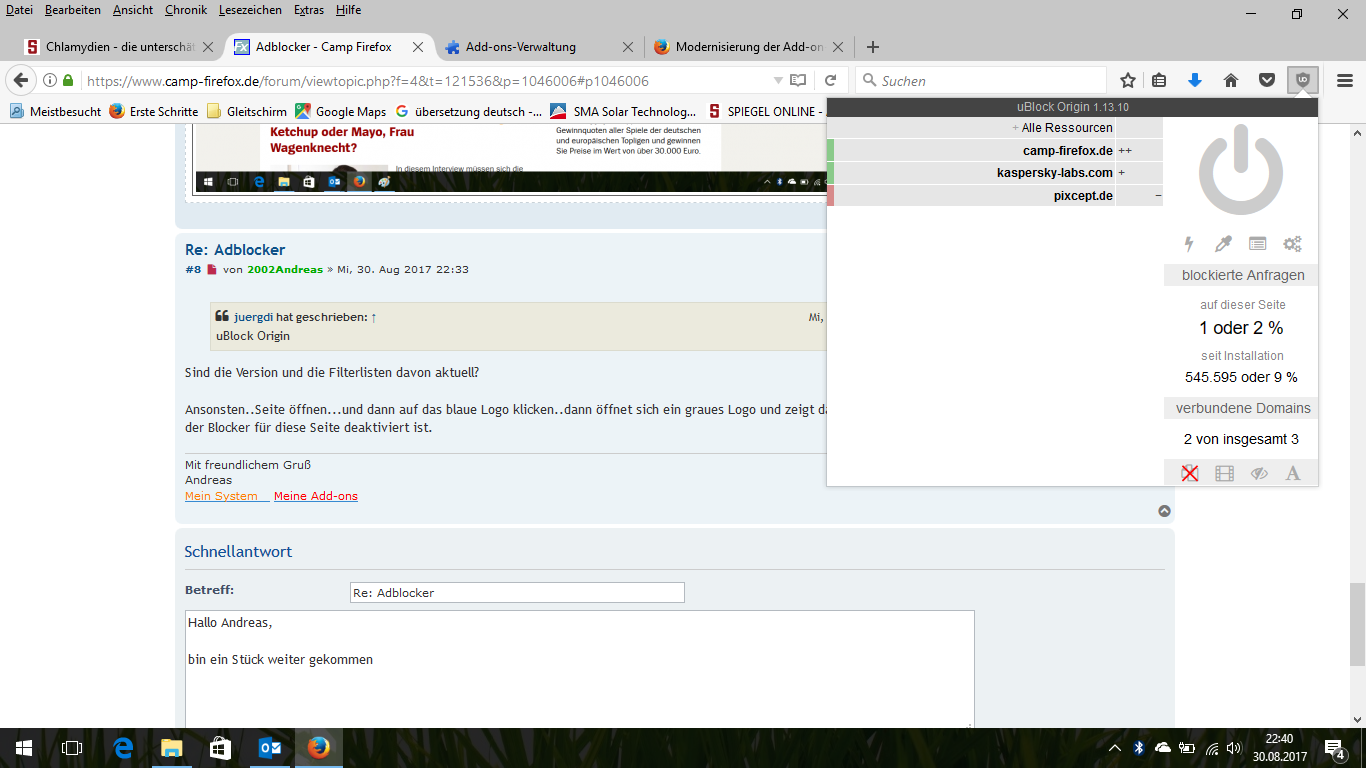Close the Add-ons-Verwaltung tab
Screen dimensions: 1366x768
628,47
